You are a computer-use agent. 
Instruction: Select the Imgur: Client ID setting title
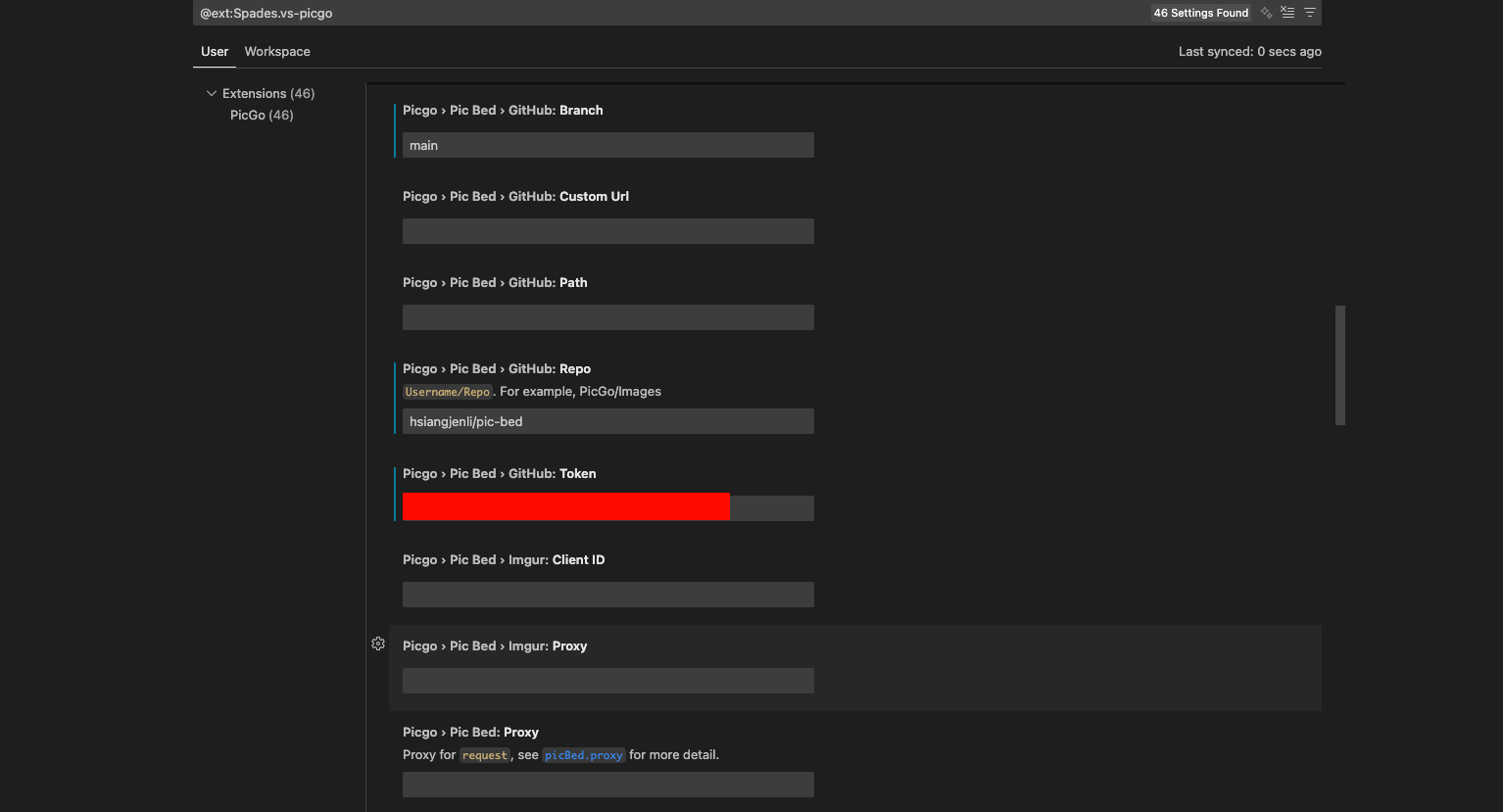pos(504,559)
